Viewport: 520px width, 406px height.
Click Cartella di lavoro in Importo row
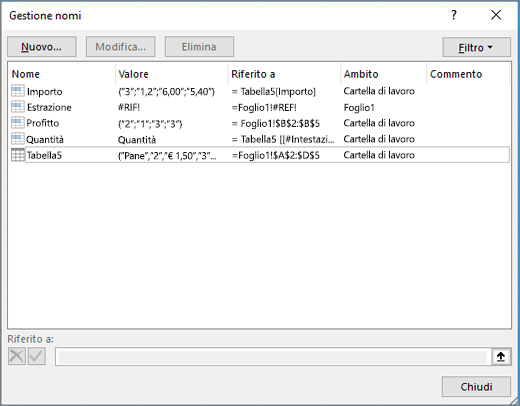click(379, 91)
